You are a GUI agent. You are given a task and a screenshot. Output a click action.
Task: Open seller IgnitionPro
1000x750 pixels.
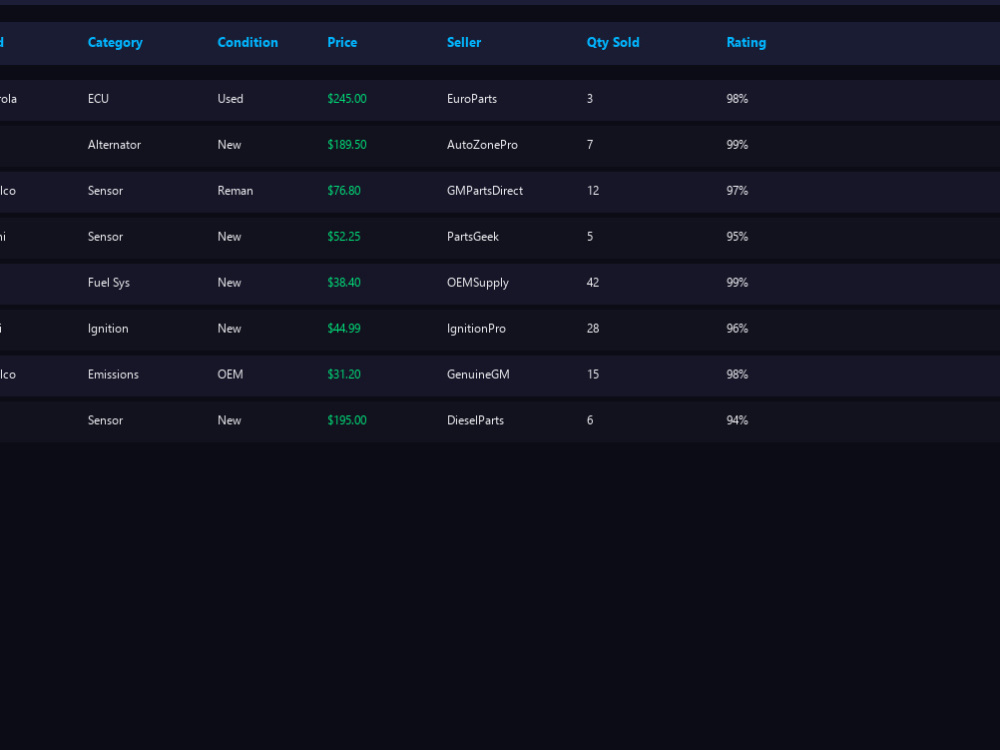point(476,328)
